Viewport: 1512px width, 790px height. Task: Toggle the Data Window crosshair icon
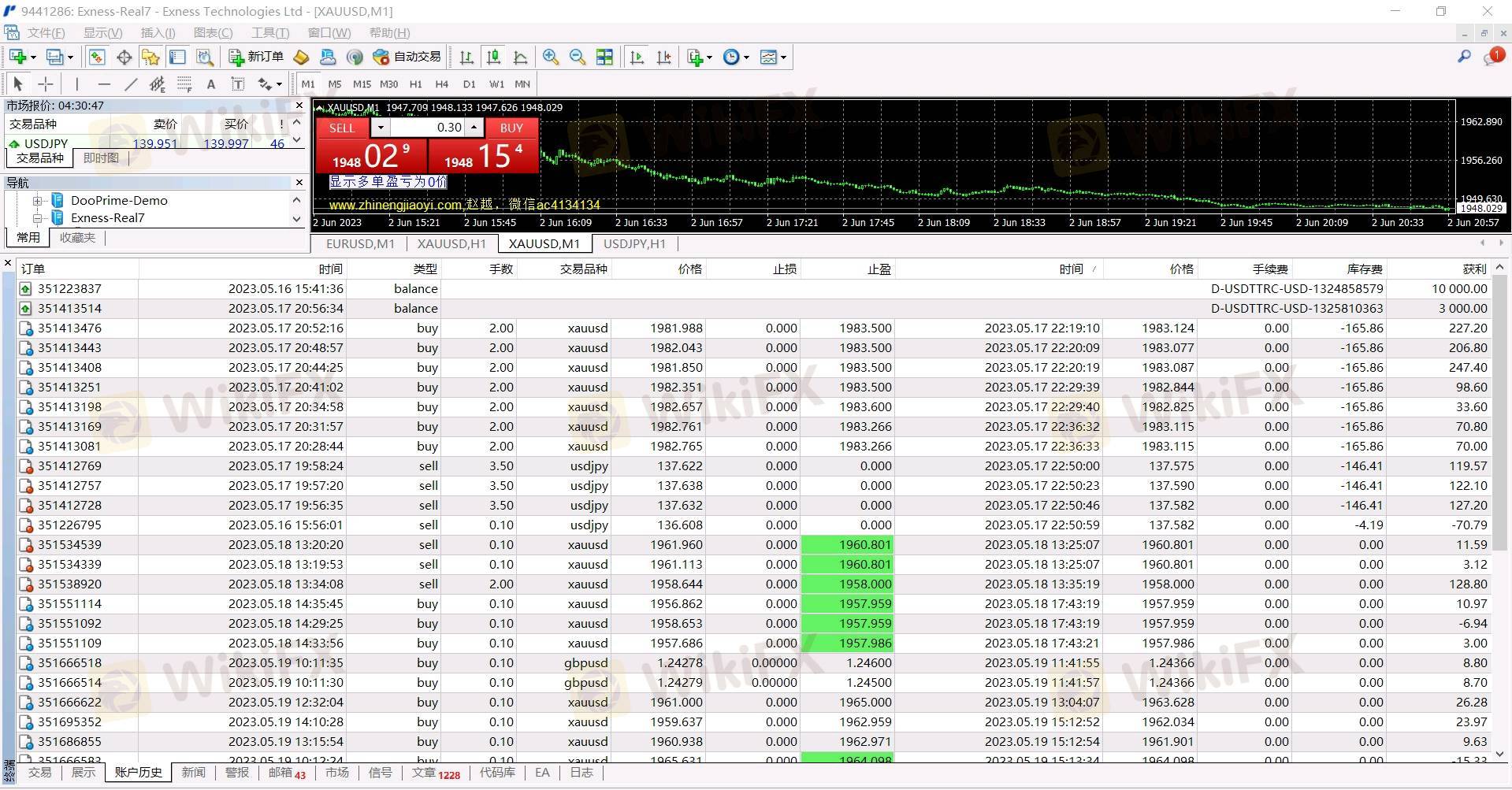pyautogui.click(x=124, y=57)
